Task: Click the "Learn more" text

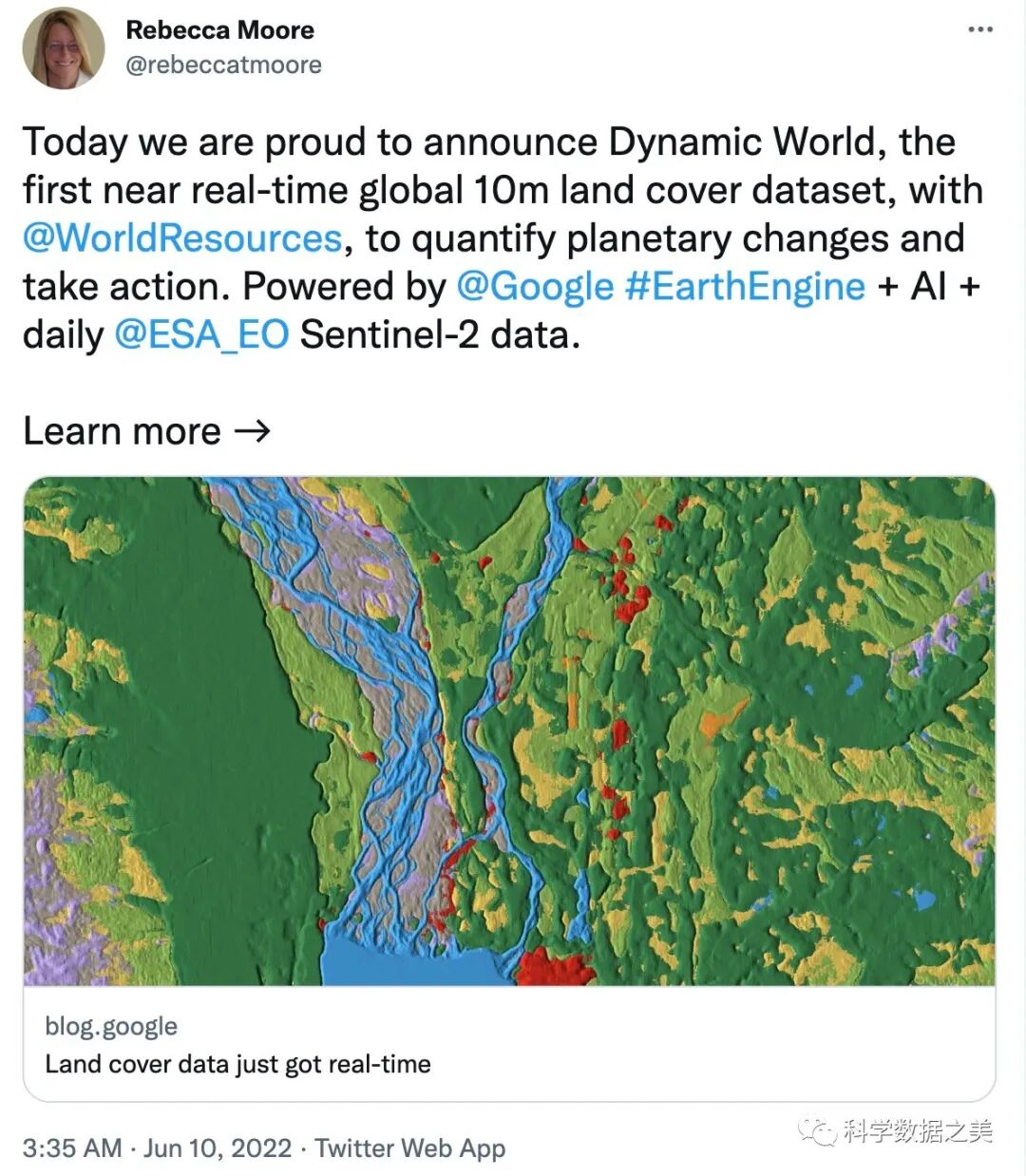Action: coord(122,431)
